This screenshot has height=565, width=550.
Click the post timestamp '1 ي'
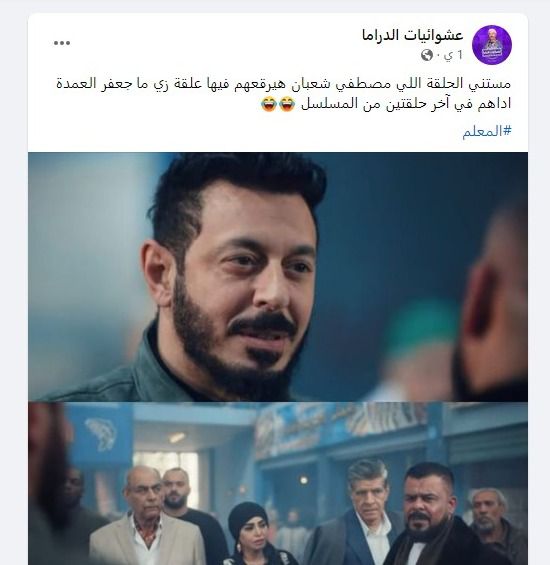coord(453,55)
